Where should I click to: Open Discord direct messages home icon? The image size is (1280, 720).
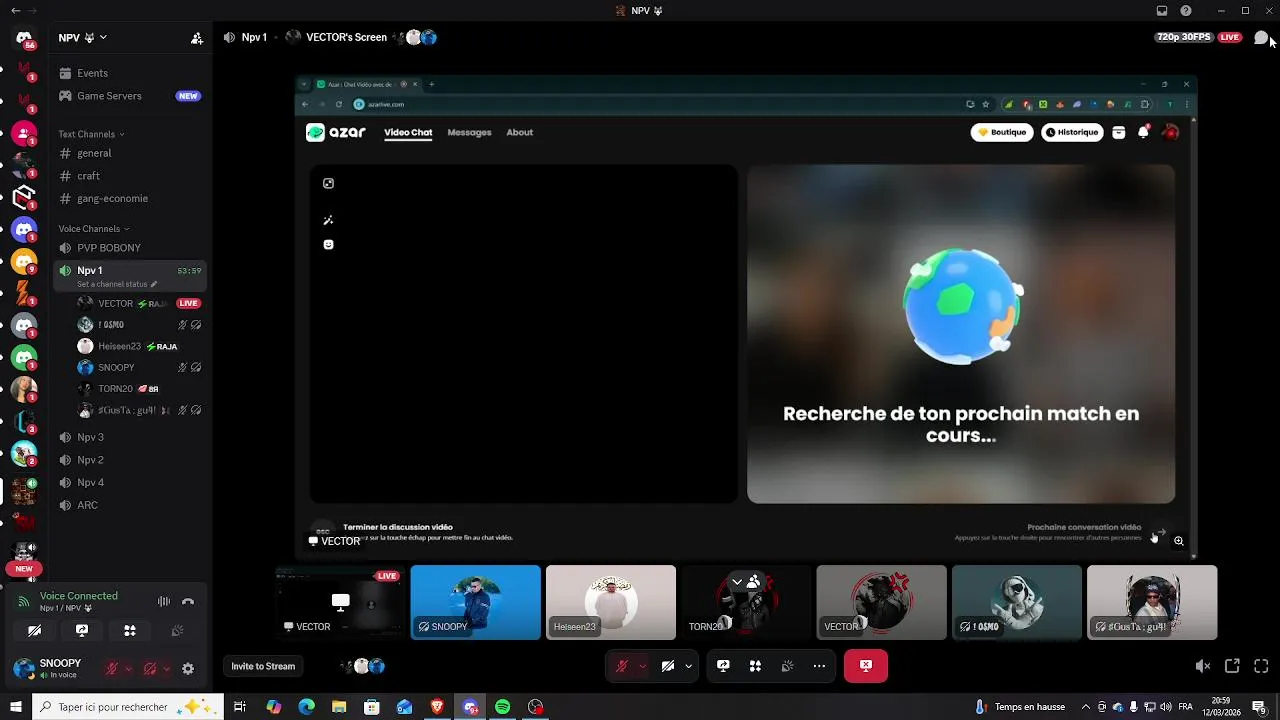[x=24, y=38]
